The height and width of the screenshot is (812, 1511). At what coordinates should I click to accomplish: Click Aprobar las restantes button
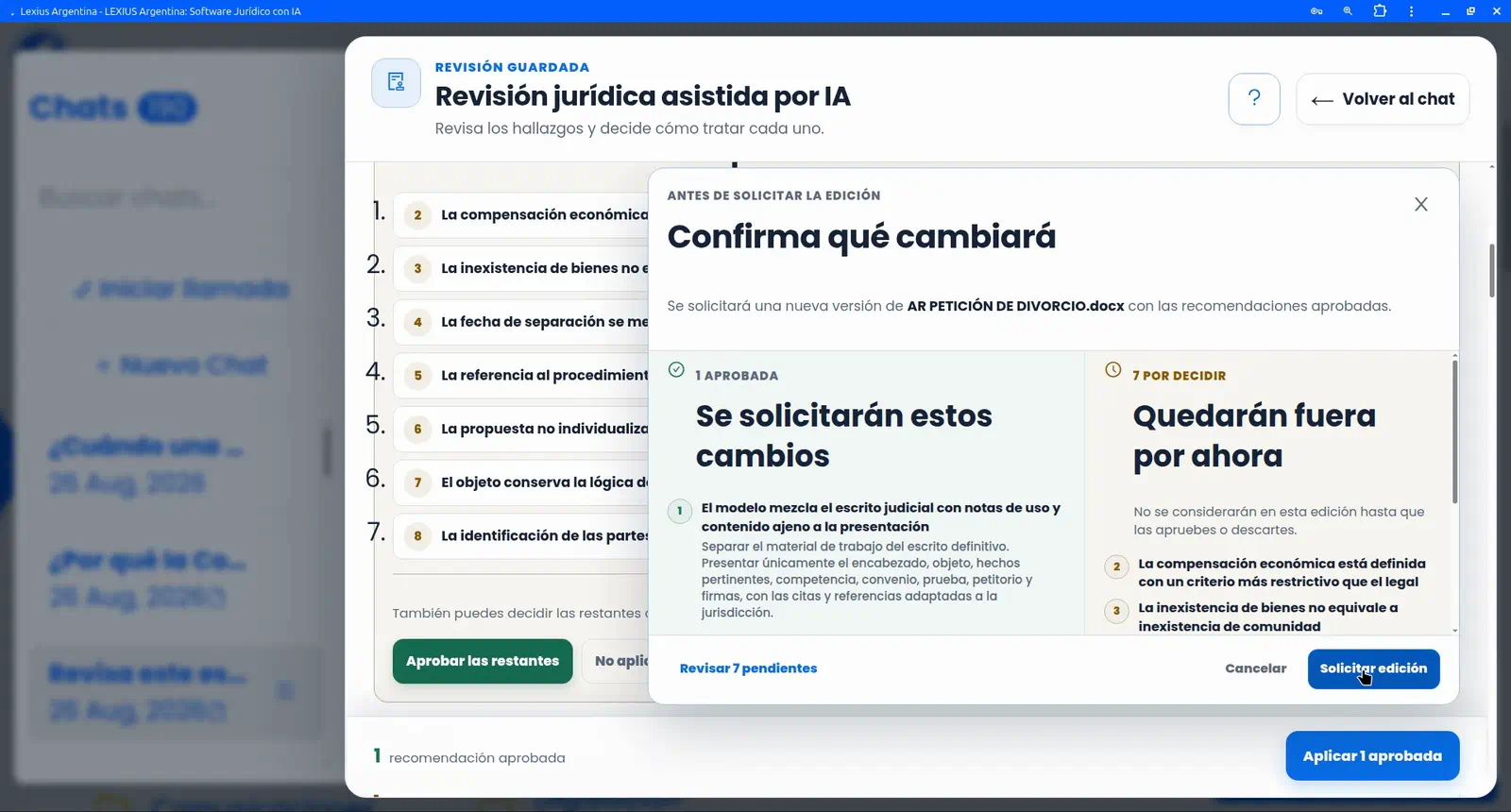(483, 661)
